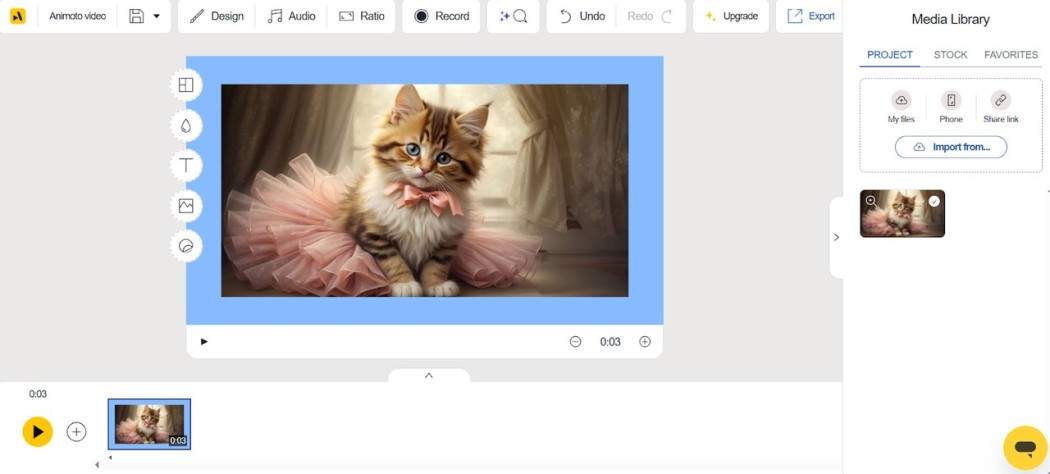The height and width of the screenshot is (474, 1050).
Task: Open the layout tool icon
Action: [x=186, y=85]
